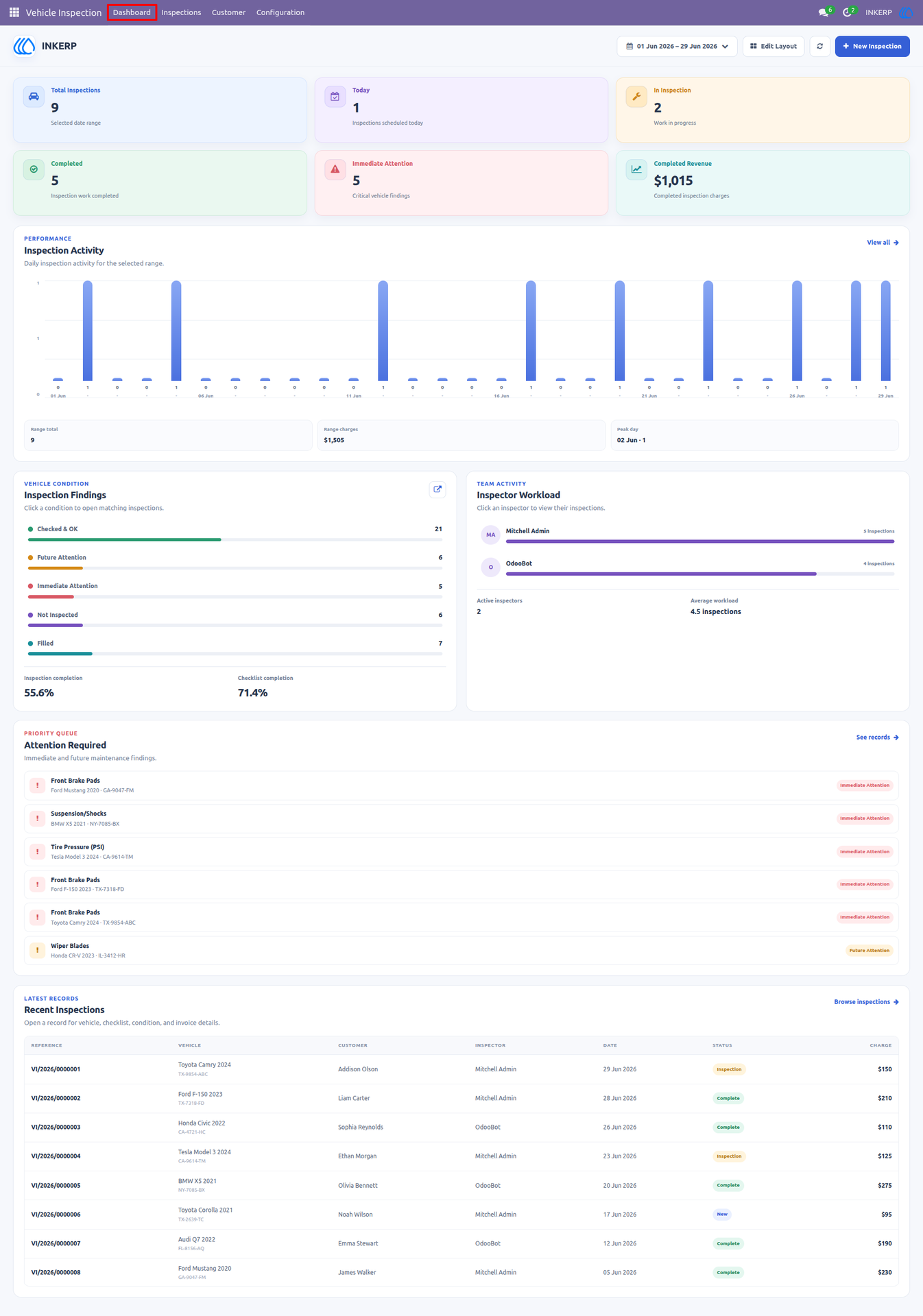Expand the date range dropdown
Screen dimensions: 923x1316
677,46
